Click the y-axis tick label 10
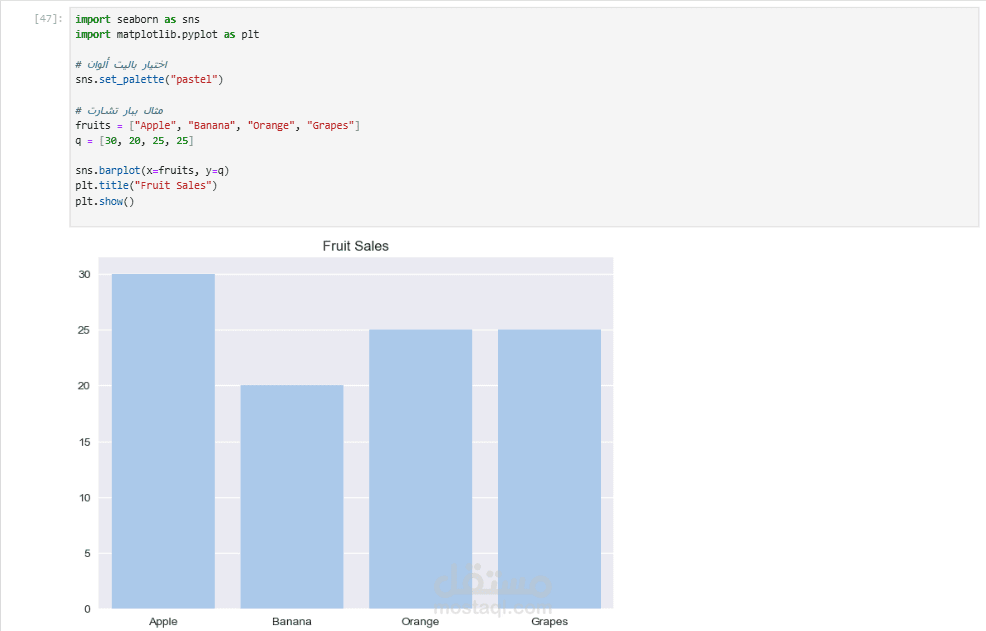 tap(84, 498)
